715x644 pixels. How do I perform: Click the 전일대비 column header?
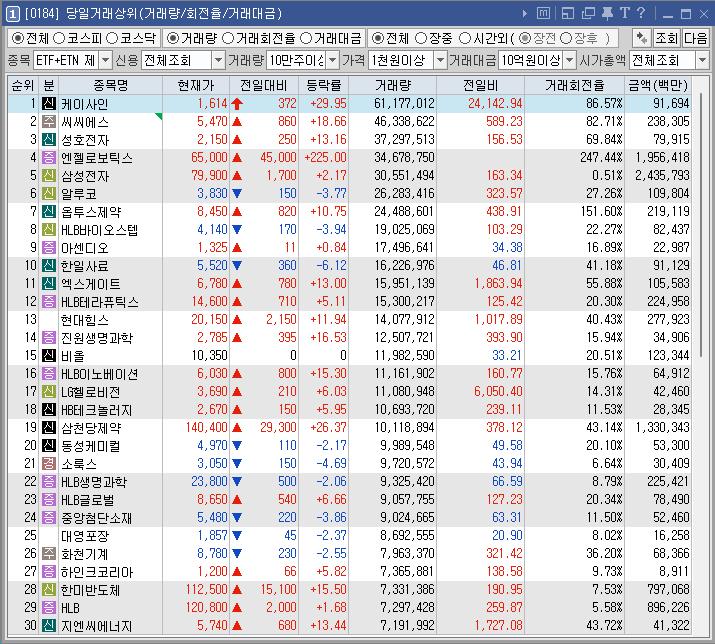(264, 85)
